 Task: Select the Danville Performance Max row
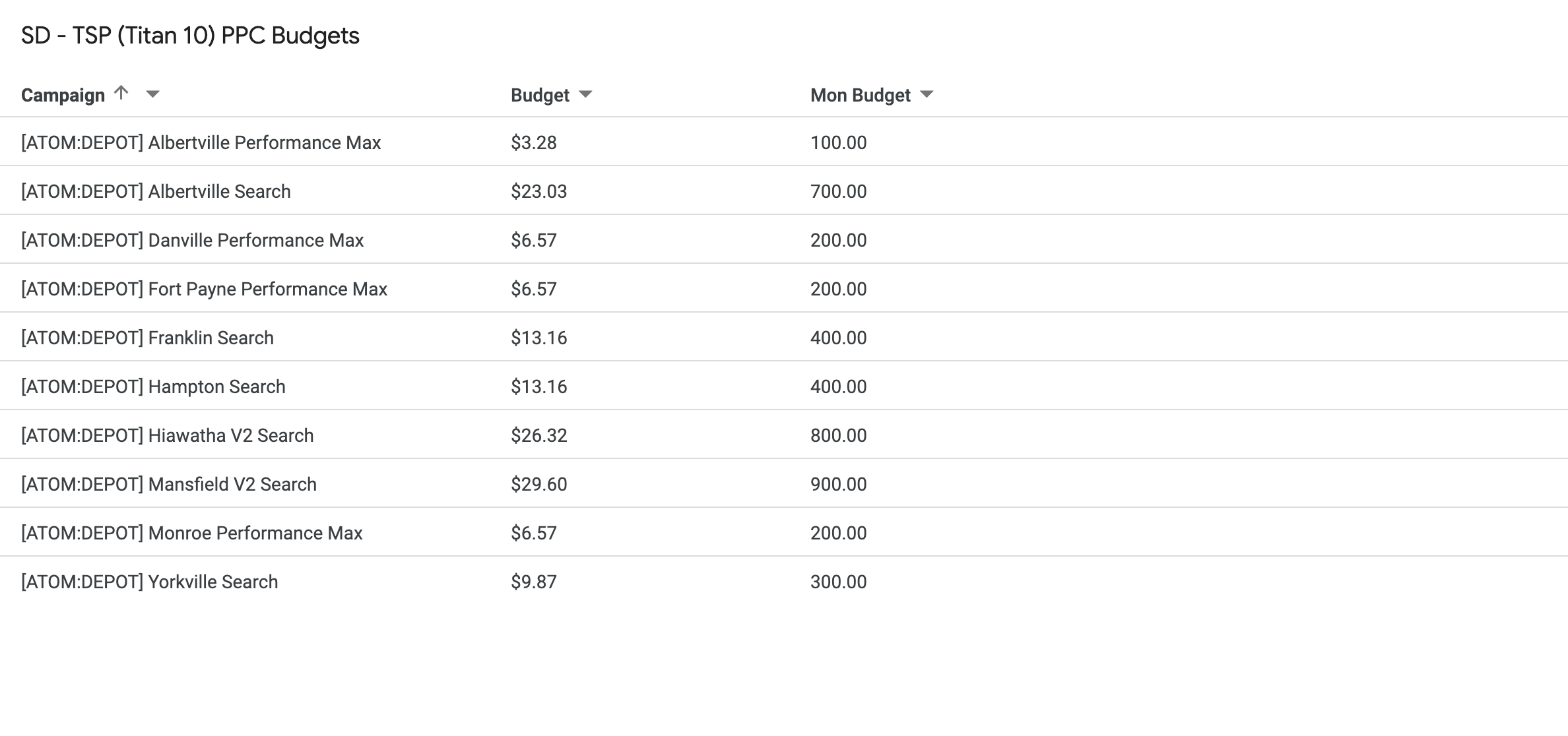[x=193, y=240]
